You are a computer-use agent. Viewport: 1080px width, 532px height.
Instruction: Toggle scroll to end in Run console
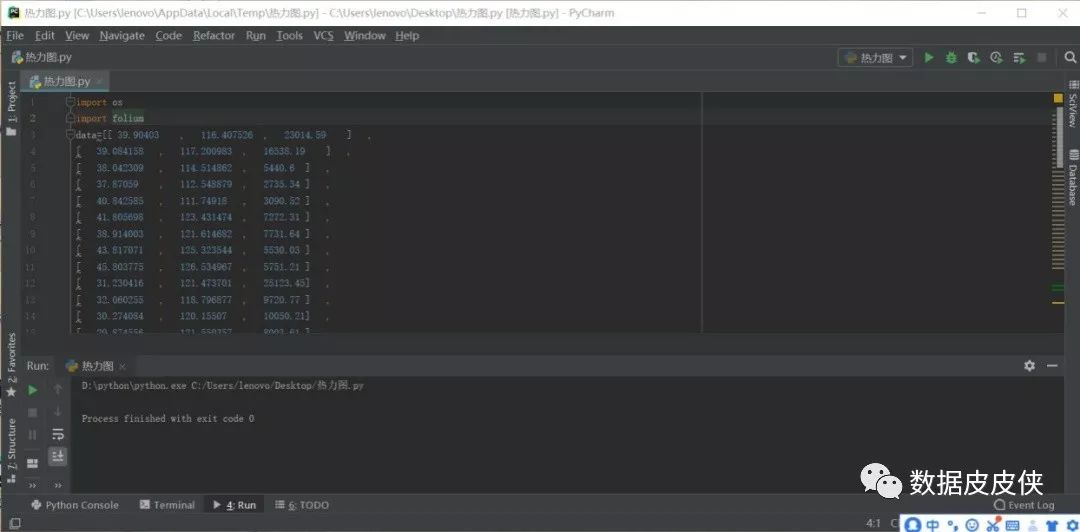[x=58, y=456]
